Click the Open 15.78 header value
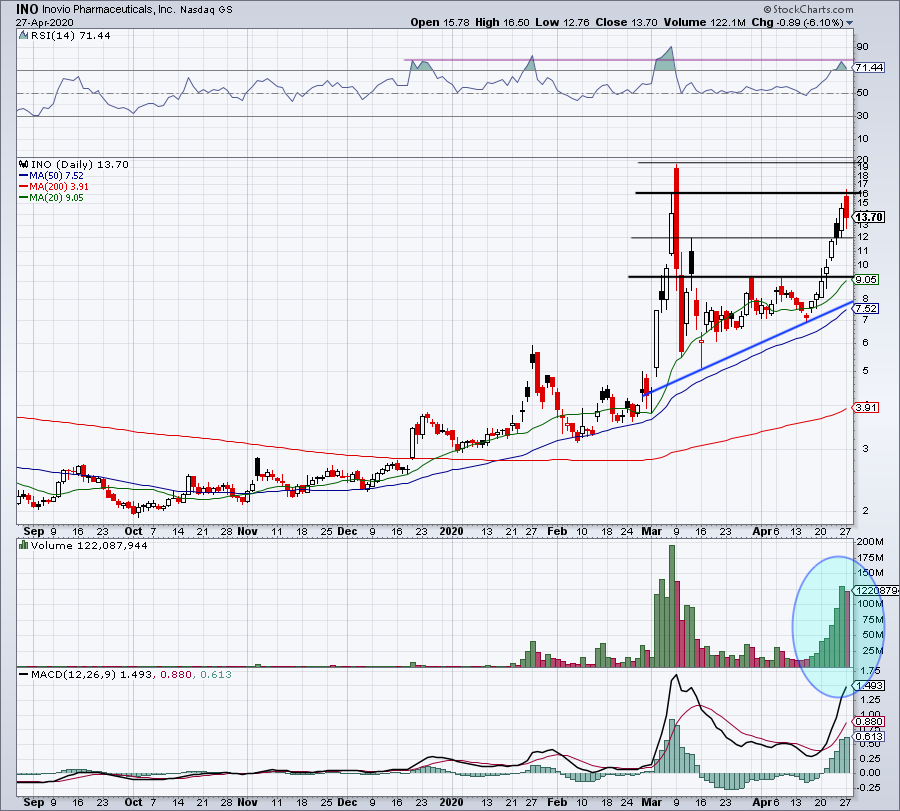This screenshot has width=900, height=811. (440, 22)
